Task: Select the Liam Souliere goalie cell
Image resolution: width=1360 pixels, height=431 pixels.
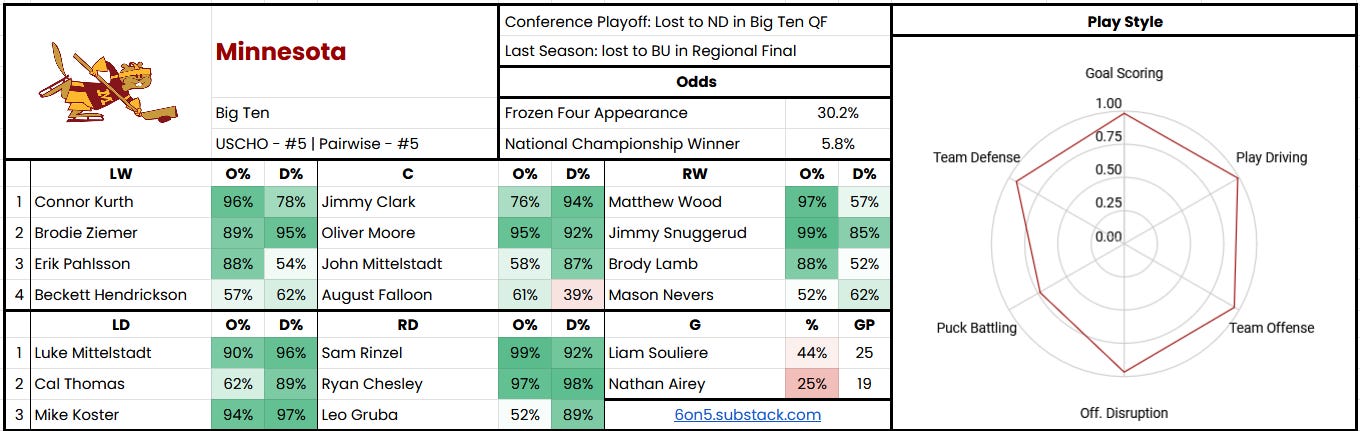Action: pos(695,353)
